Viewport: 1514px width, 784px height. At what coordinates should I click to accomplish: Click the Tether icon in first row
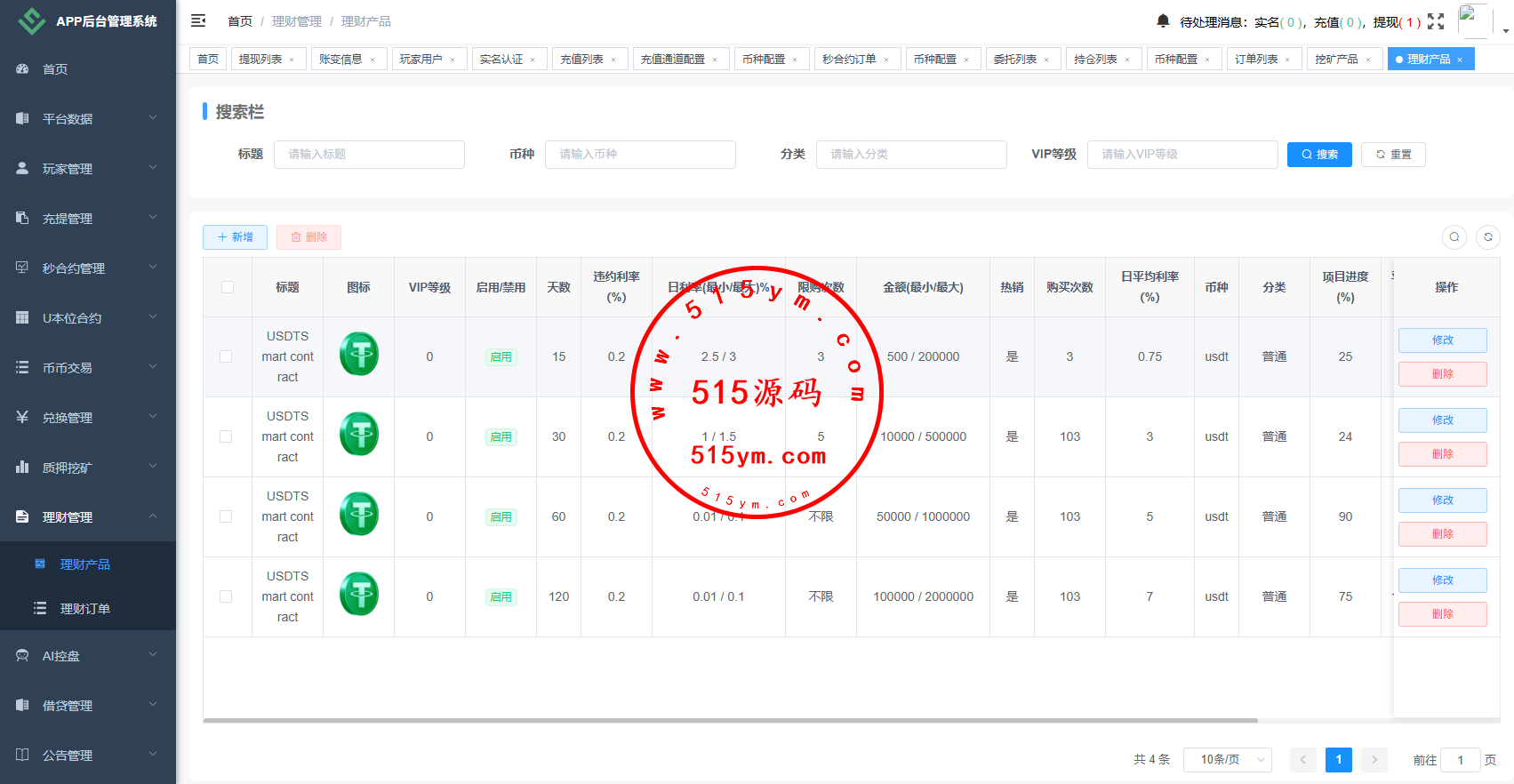tap(359, 354)
